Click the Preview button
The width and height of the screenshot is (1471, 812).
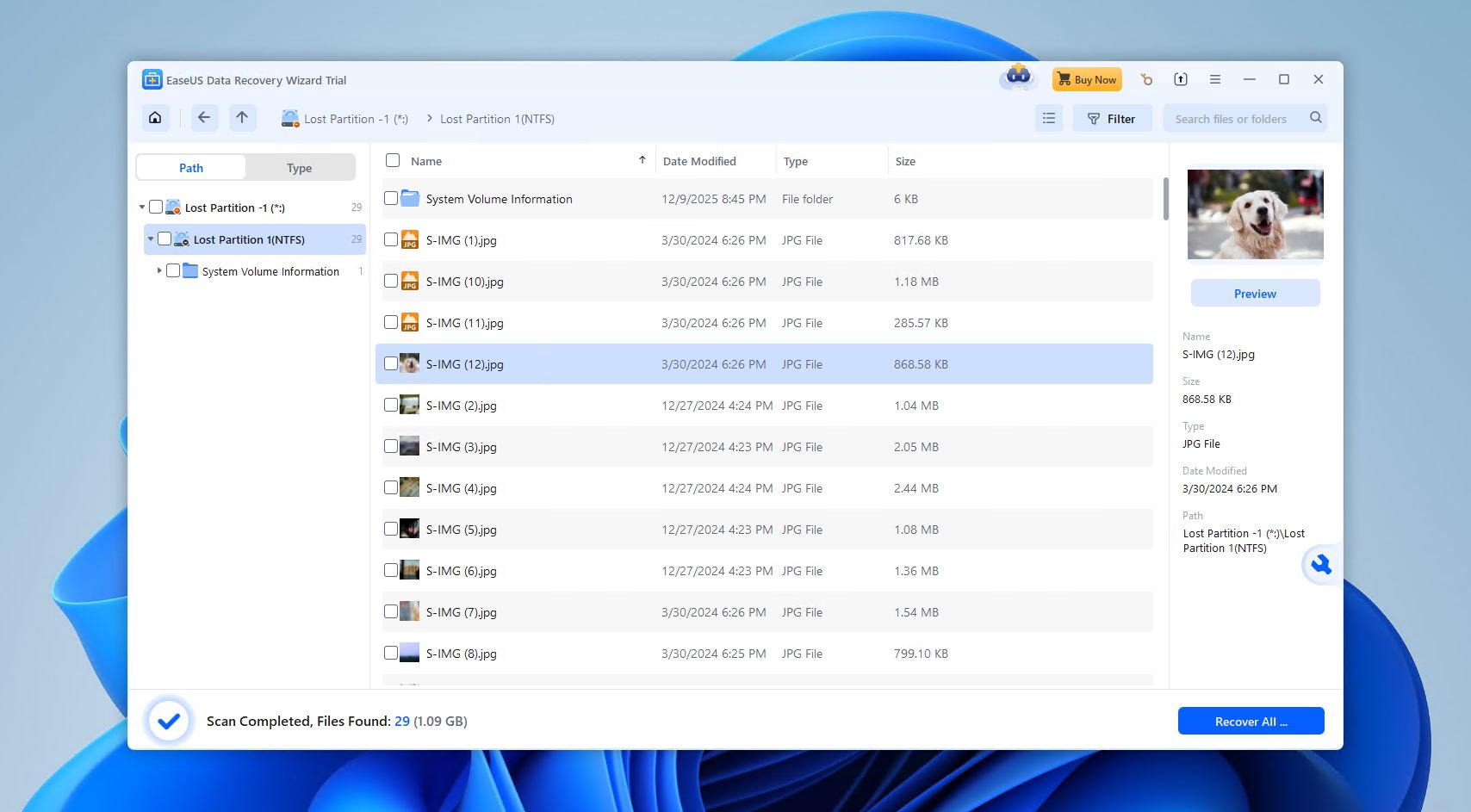[x=1254, y=293]
